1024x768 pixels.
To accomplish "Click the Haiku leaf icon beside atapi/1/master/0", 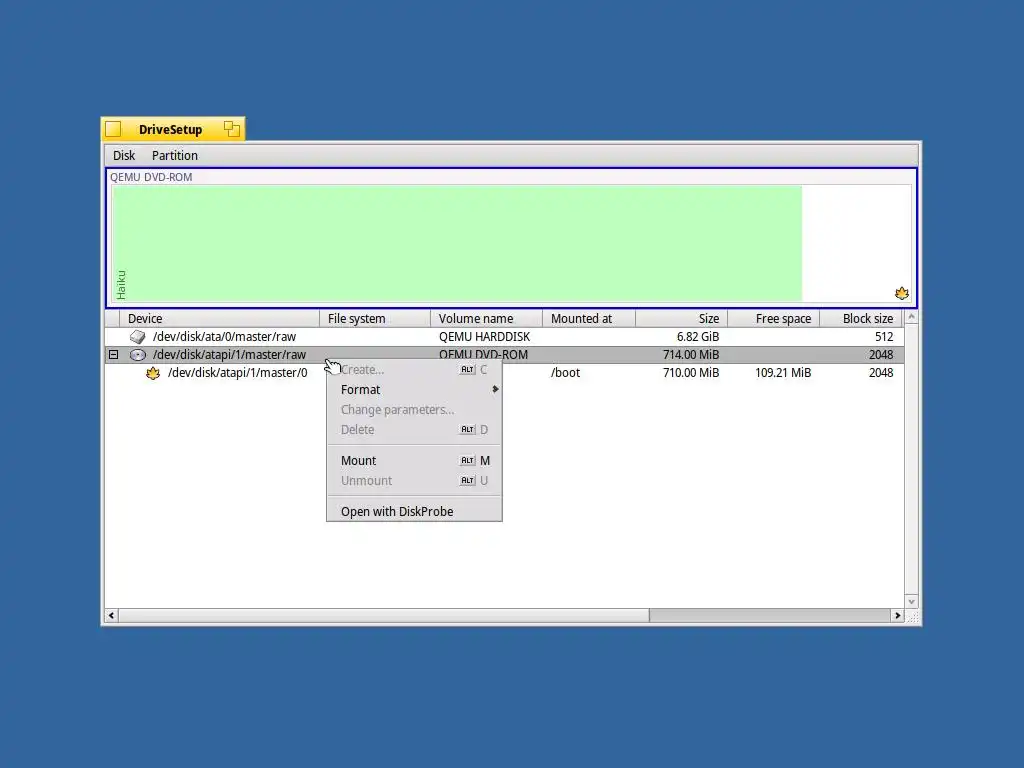I will [153, 374].
